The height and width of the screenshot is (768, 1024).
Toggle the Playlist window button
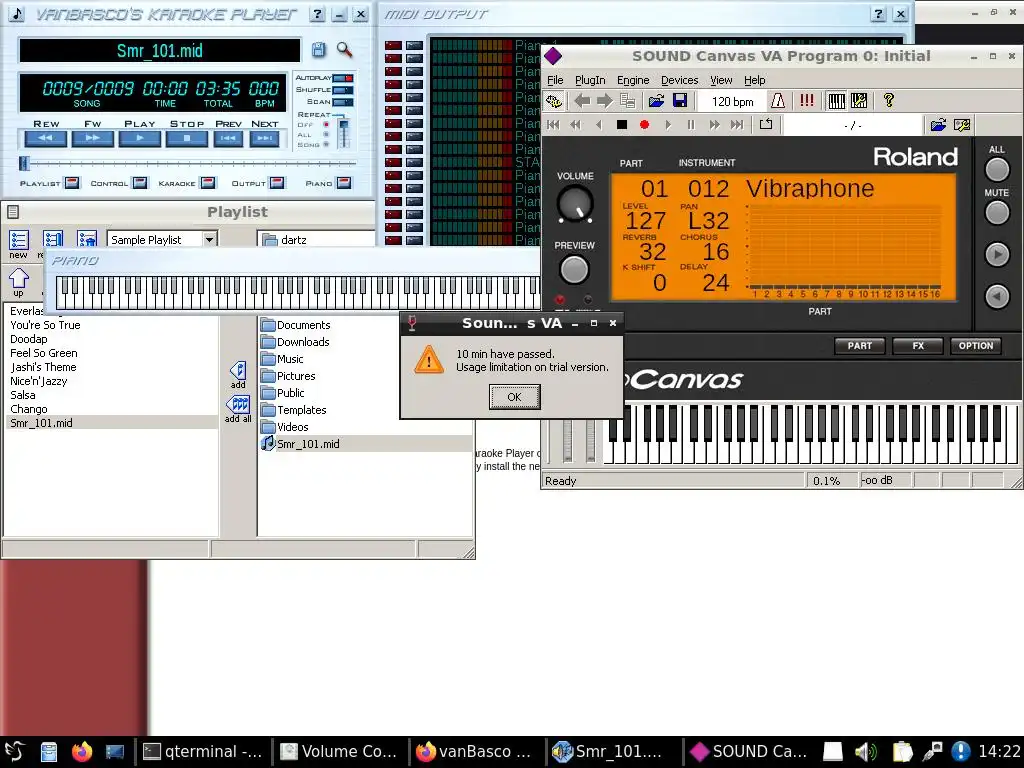[72, 183]
